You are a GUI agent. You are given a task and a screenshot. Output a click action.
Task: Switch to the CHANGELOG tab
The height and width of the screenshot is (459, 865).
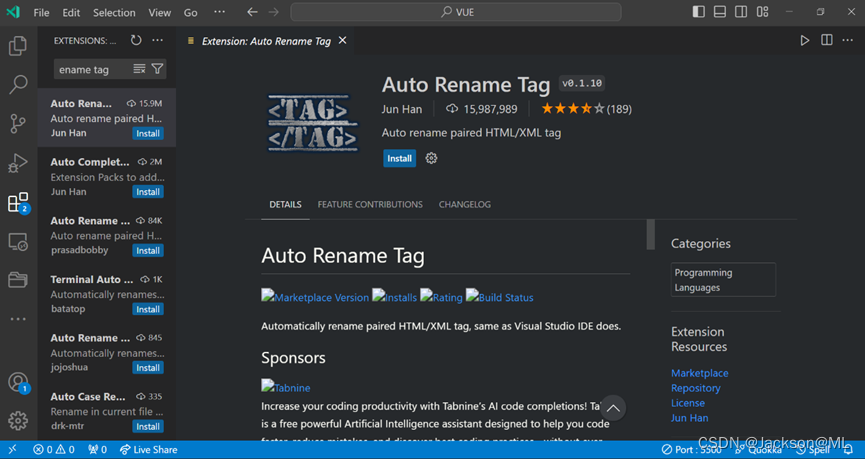tap(464, 204)
